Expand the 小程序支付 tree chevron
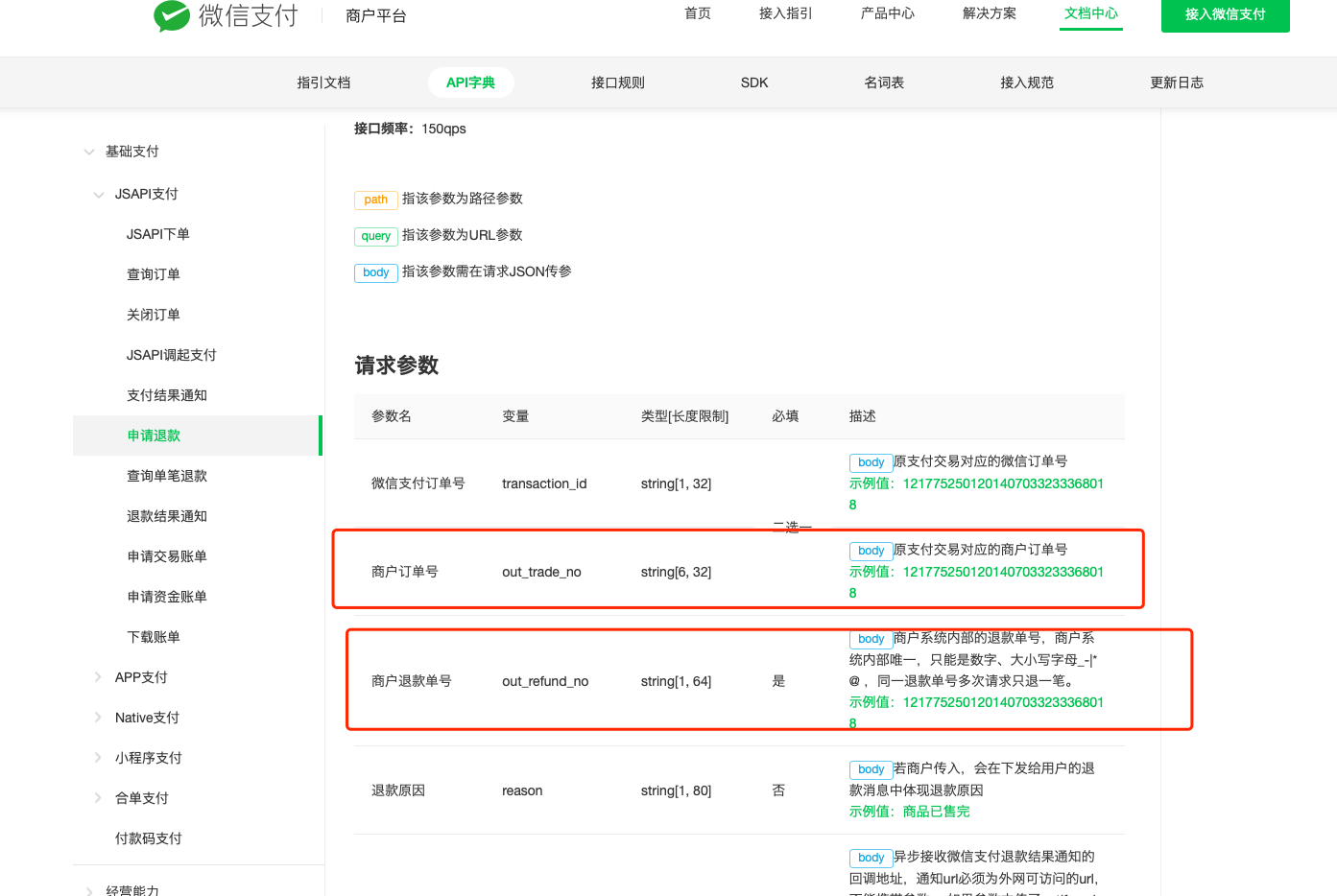The image size is (1337, 896). [98, 758]
